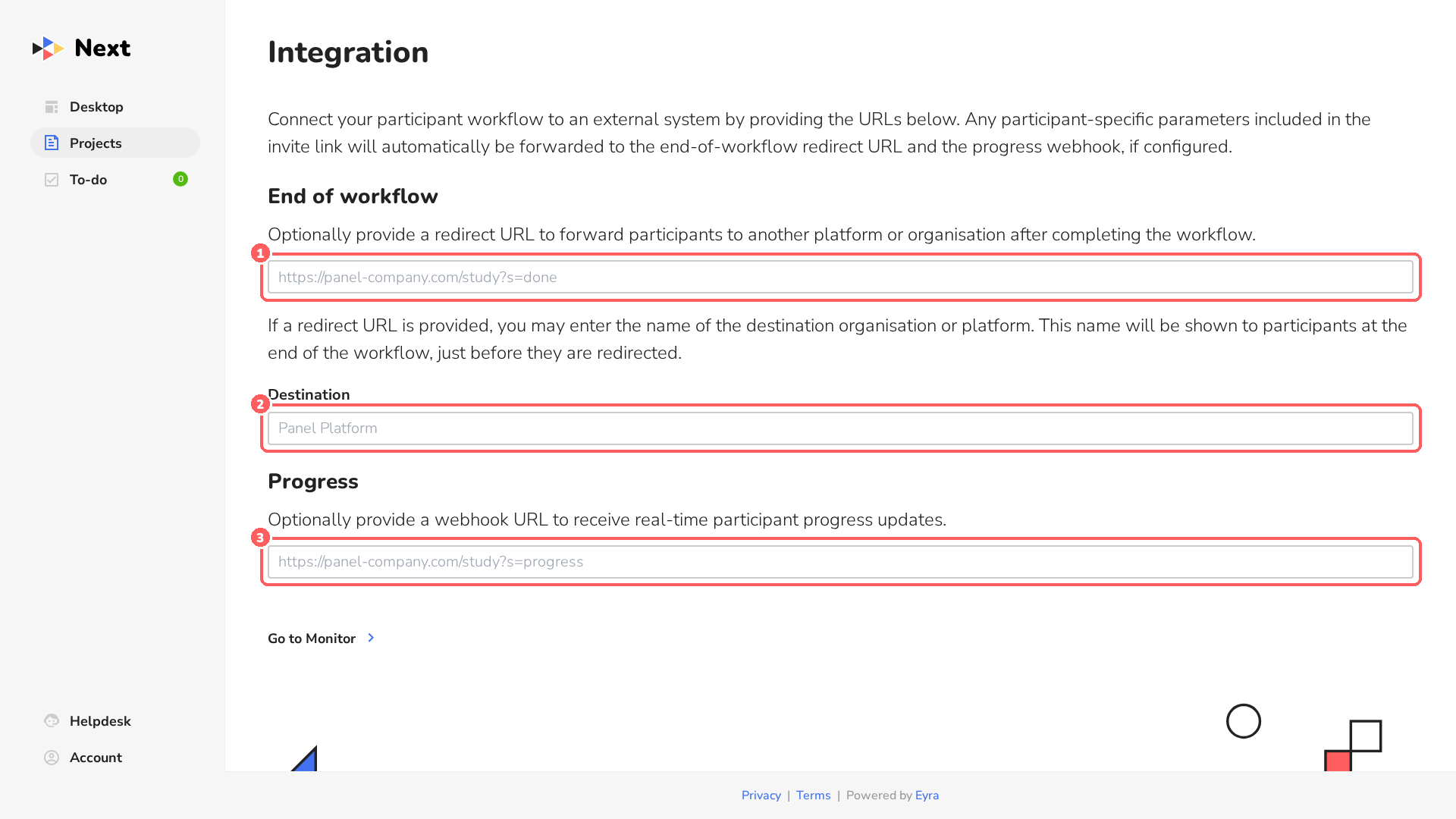This screenshot has width=1456, height=819.
Task: Click the To-do checkbox icon
Action: (x=52, y=180)
